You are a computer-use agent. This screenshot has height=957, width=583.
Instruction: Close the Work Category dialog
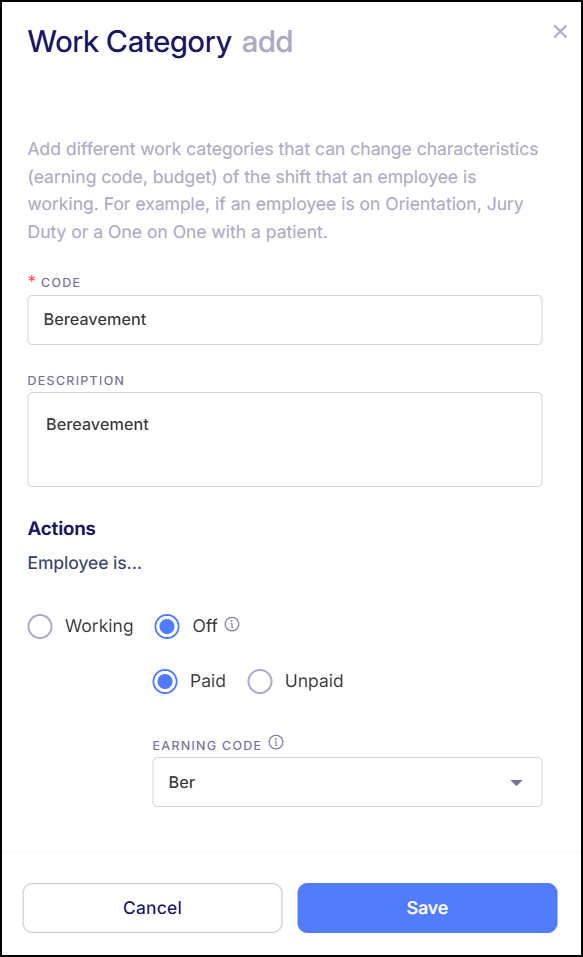click(560, 31)
